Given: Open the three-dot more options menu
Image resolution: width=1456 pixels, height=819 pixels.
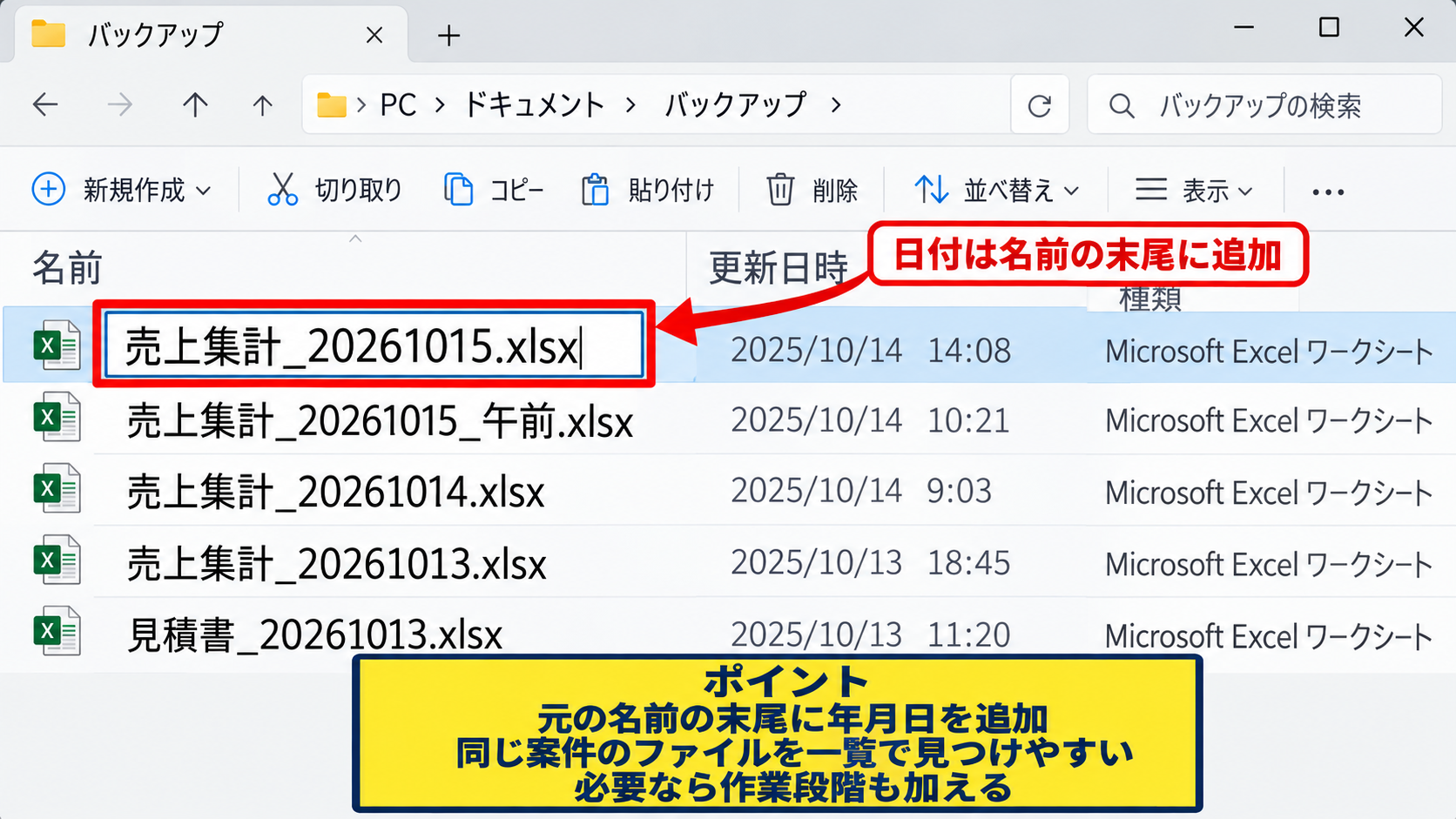Looking at the screenshot, I should click(1328, 191).
